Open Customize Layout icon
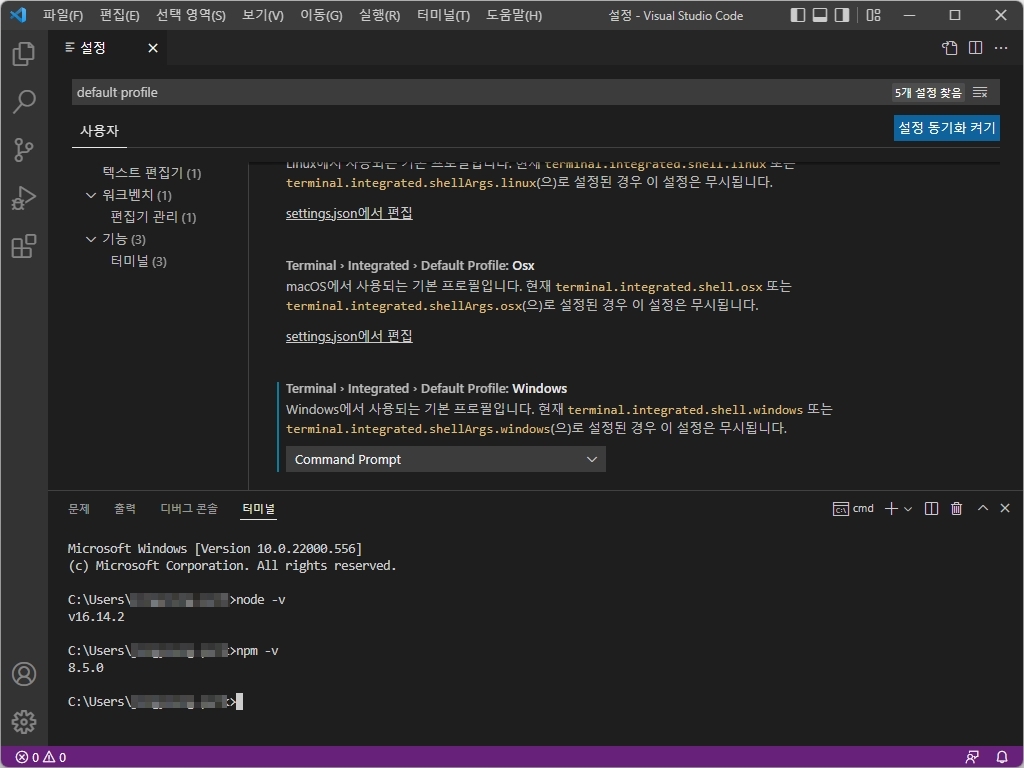 (x=873, y=15)
